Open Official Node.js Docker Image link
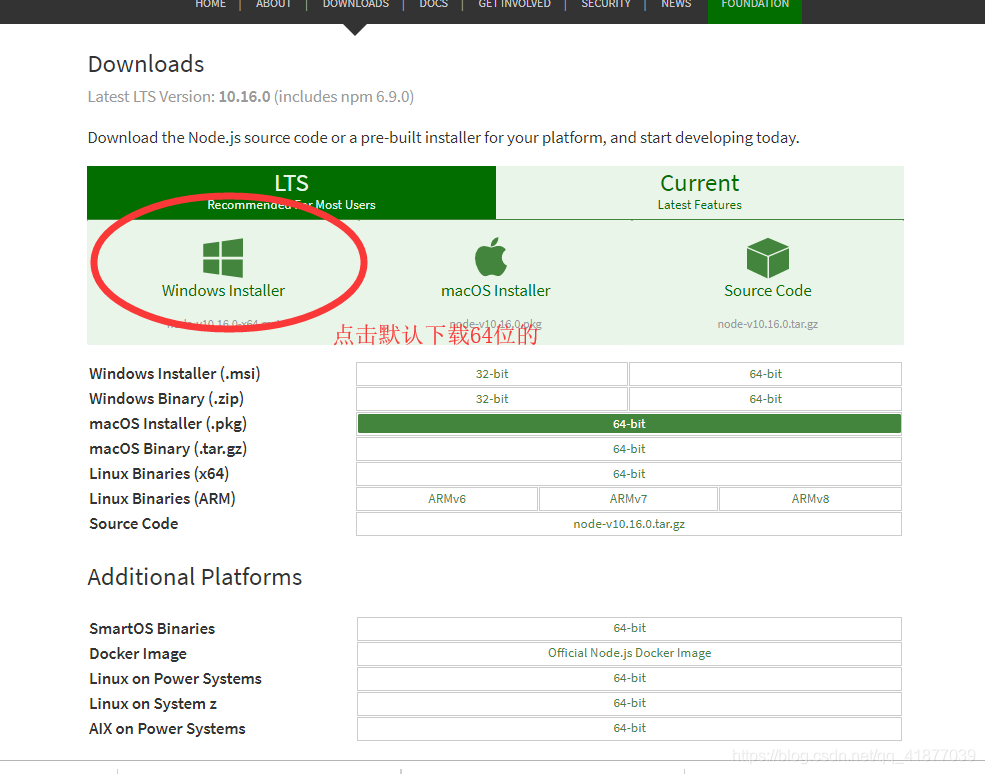This screenshot has width=985, height=774. tap(629, 653)
